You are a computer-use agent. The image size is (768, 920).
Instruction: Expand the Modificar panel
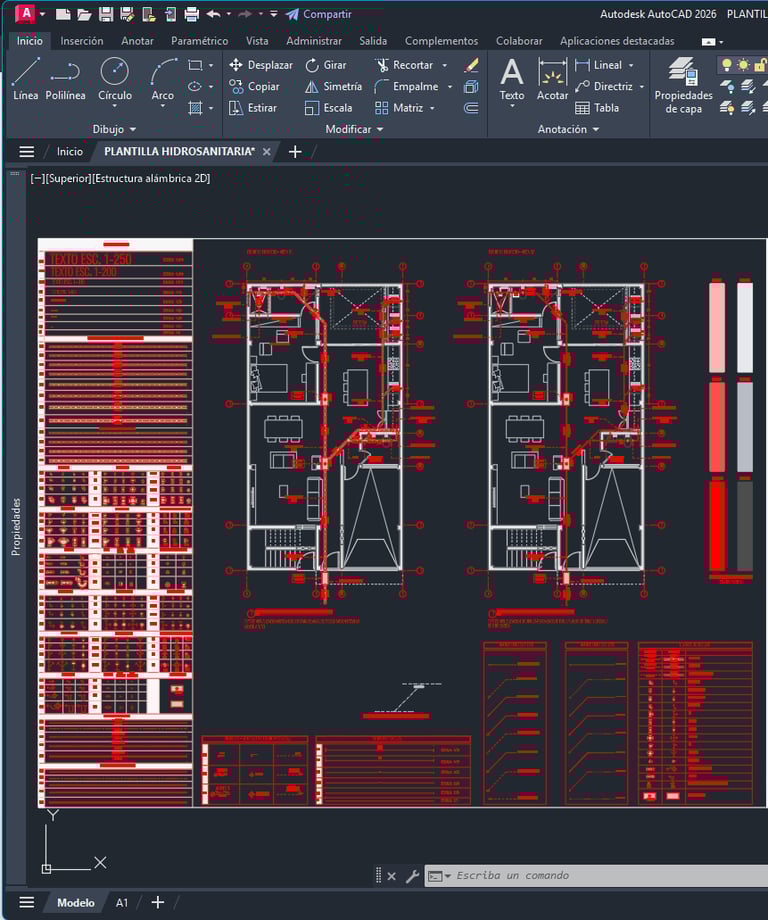pyautogui.click(x=354, y=129)
